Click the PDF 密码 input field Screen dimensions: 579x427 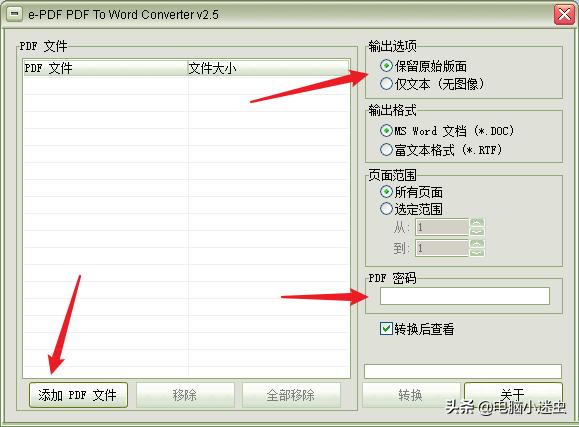click(x=465, y=296)
